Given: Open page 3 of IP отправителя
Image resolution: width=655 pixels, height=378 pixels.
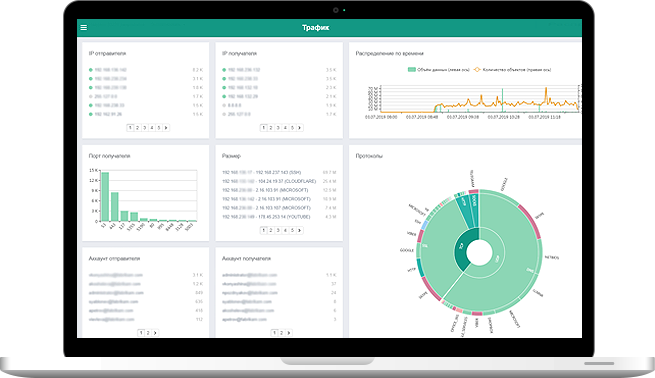Looking at the screenshot, I should 144,128.
